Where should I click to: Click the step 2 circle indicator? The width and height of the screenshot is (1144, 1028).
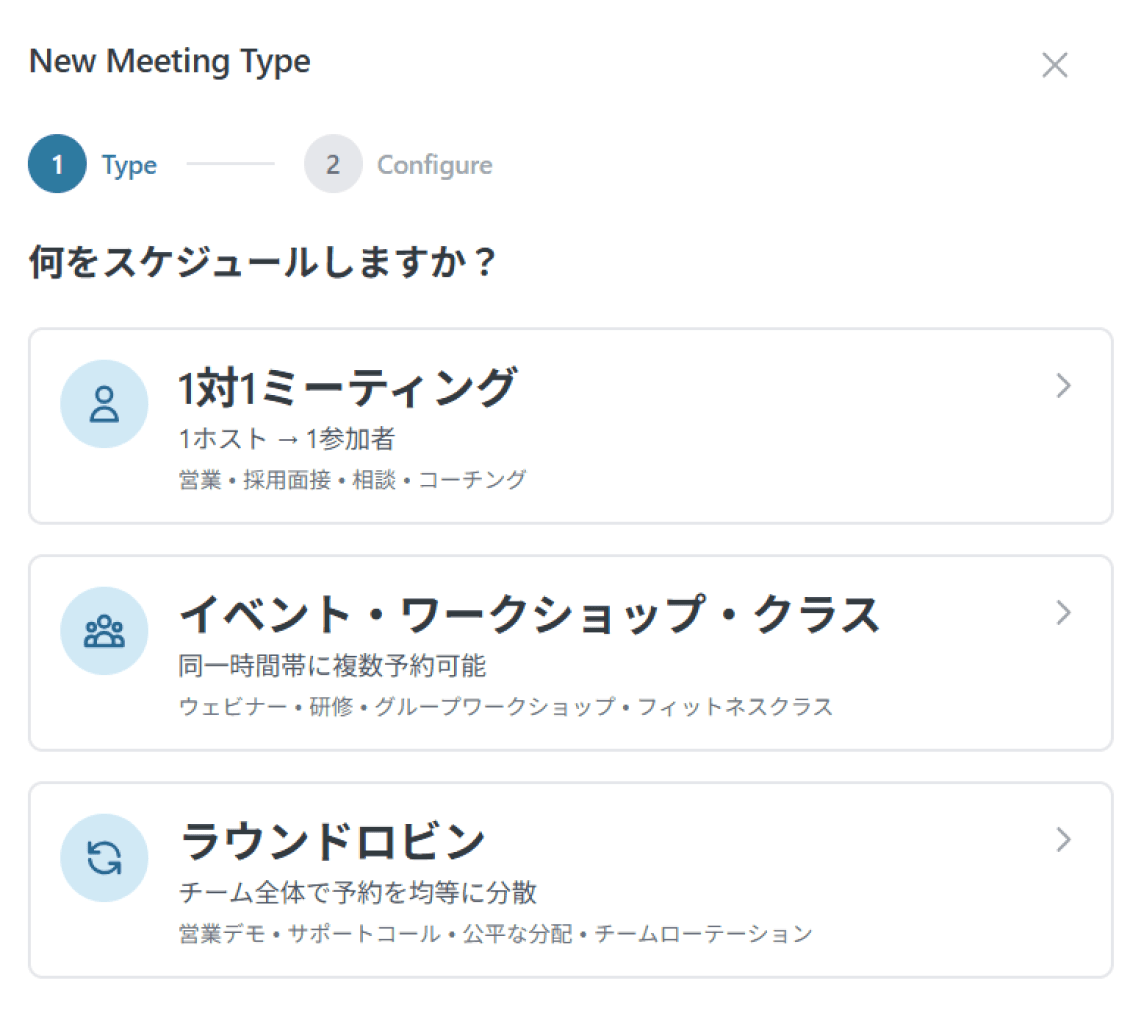pyautogui.click(x=332, y=164)
